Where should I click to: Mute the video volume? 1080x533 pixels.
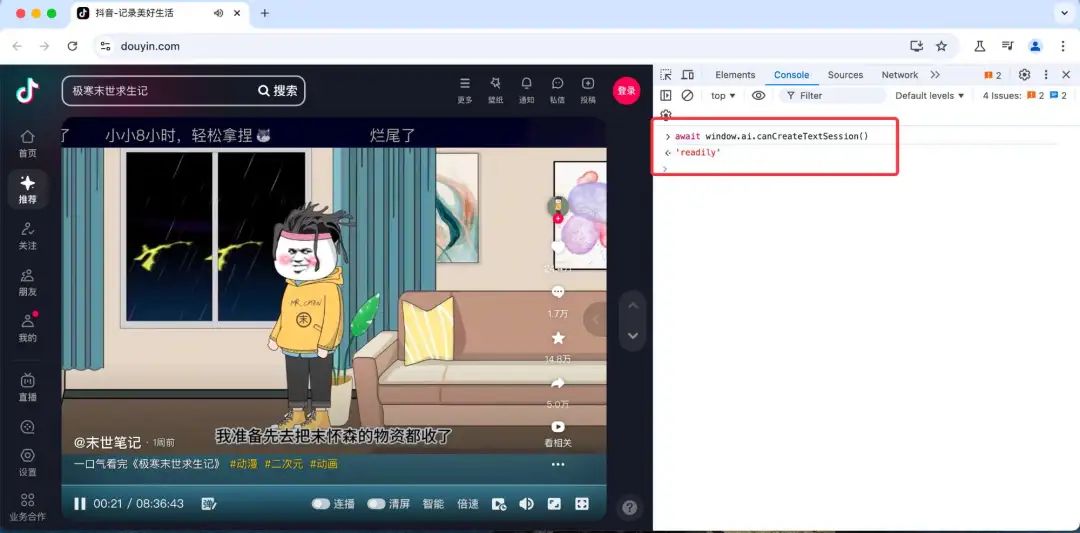coord(526,504)
